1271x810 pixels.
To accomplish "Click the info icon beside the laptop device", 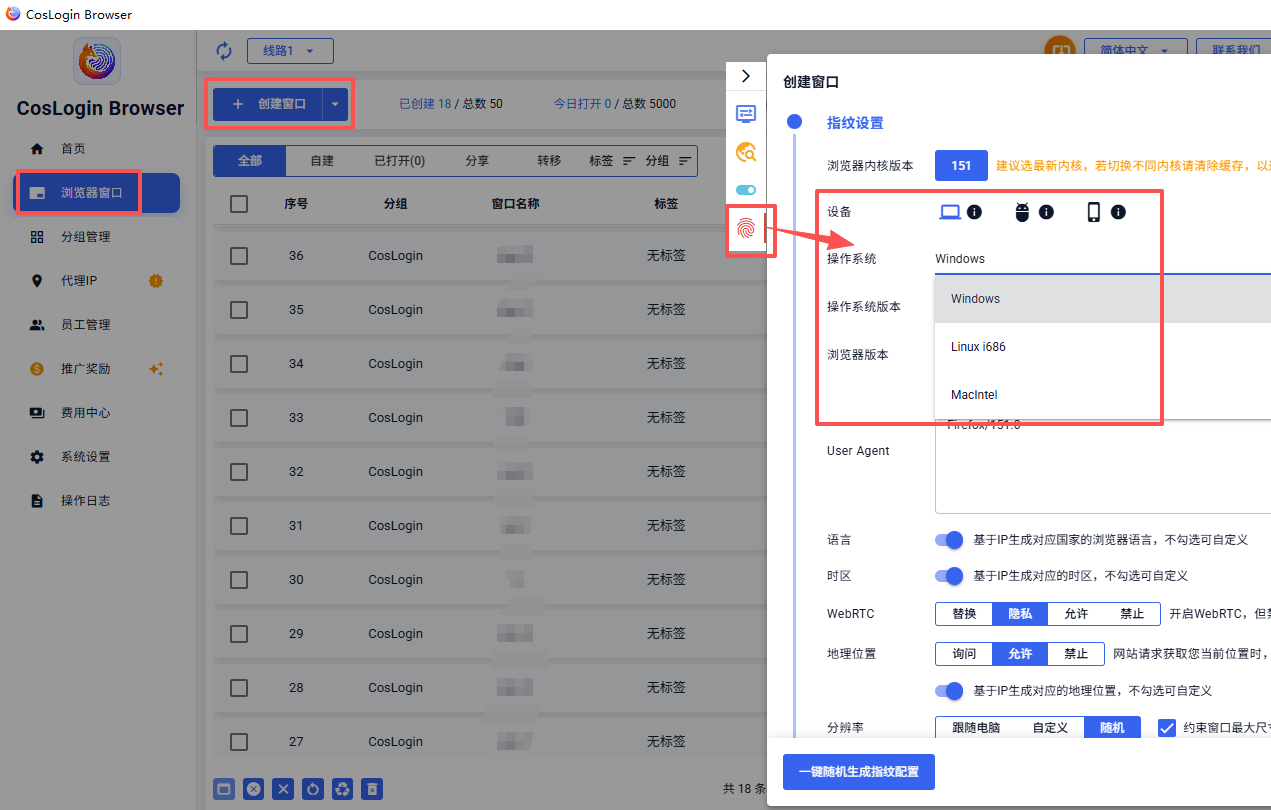I will coord(975,212).
